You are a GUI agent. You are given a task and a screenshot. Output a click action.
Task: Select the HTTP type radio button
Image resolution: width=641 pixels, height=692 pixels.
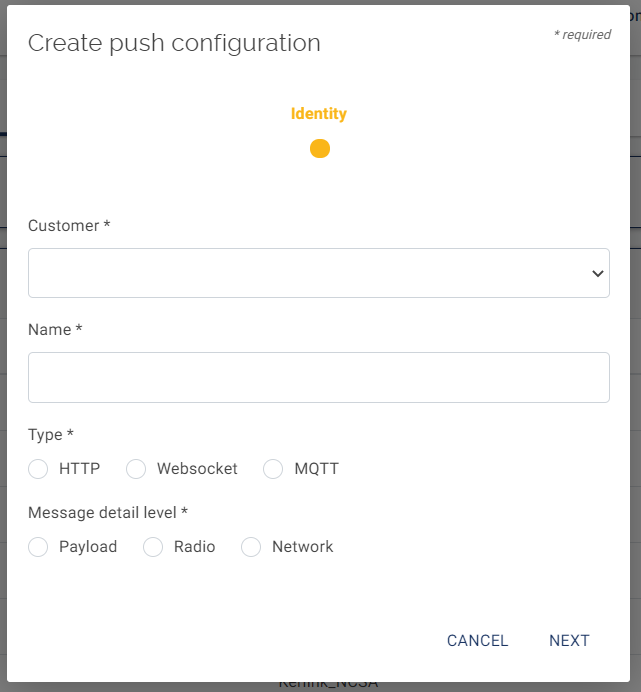(38, 469)
